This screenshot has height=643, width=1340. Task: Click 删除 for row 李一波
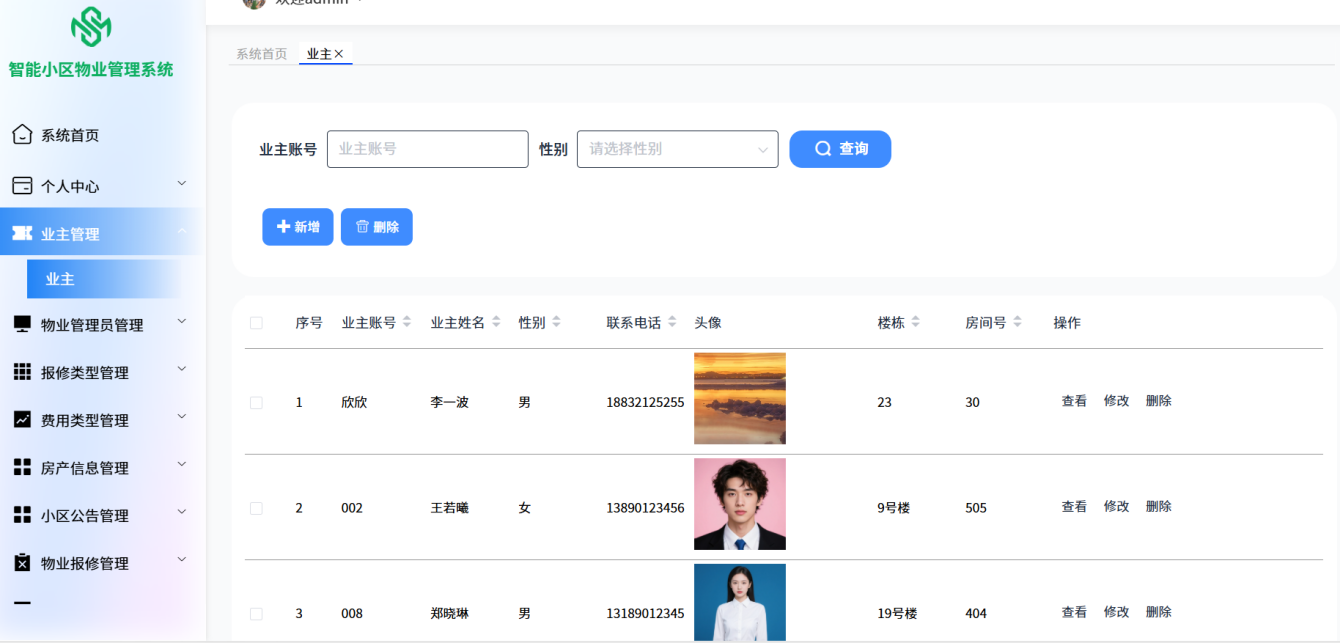click(1159, 401)
